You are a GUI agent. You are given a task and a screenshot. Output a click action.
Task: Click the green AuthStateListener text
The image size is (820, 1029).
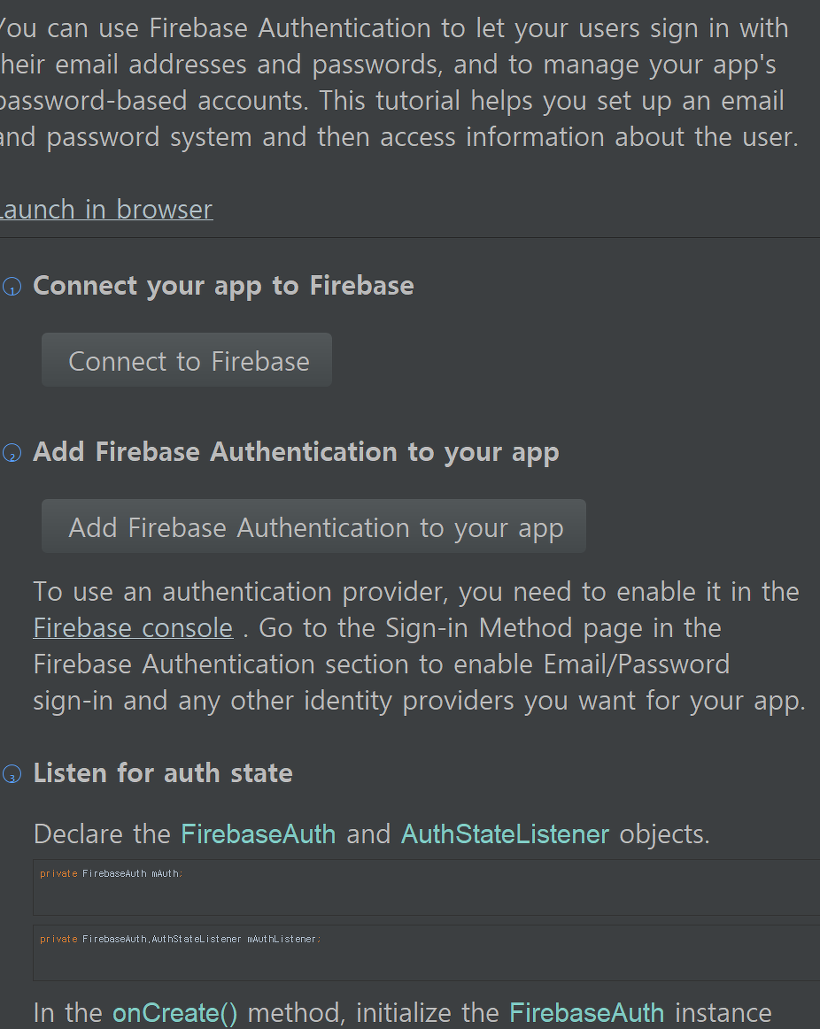tap(505, 834)
